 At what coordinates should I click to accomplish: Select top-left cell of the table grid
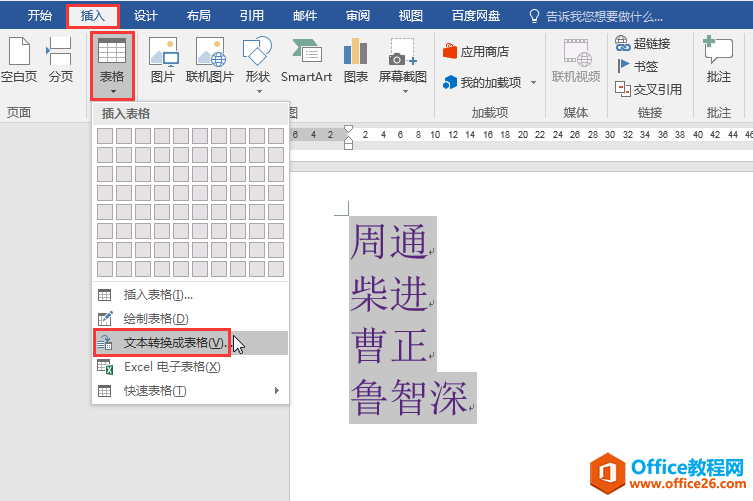tap(105, 136)
